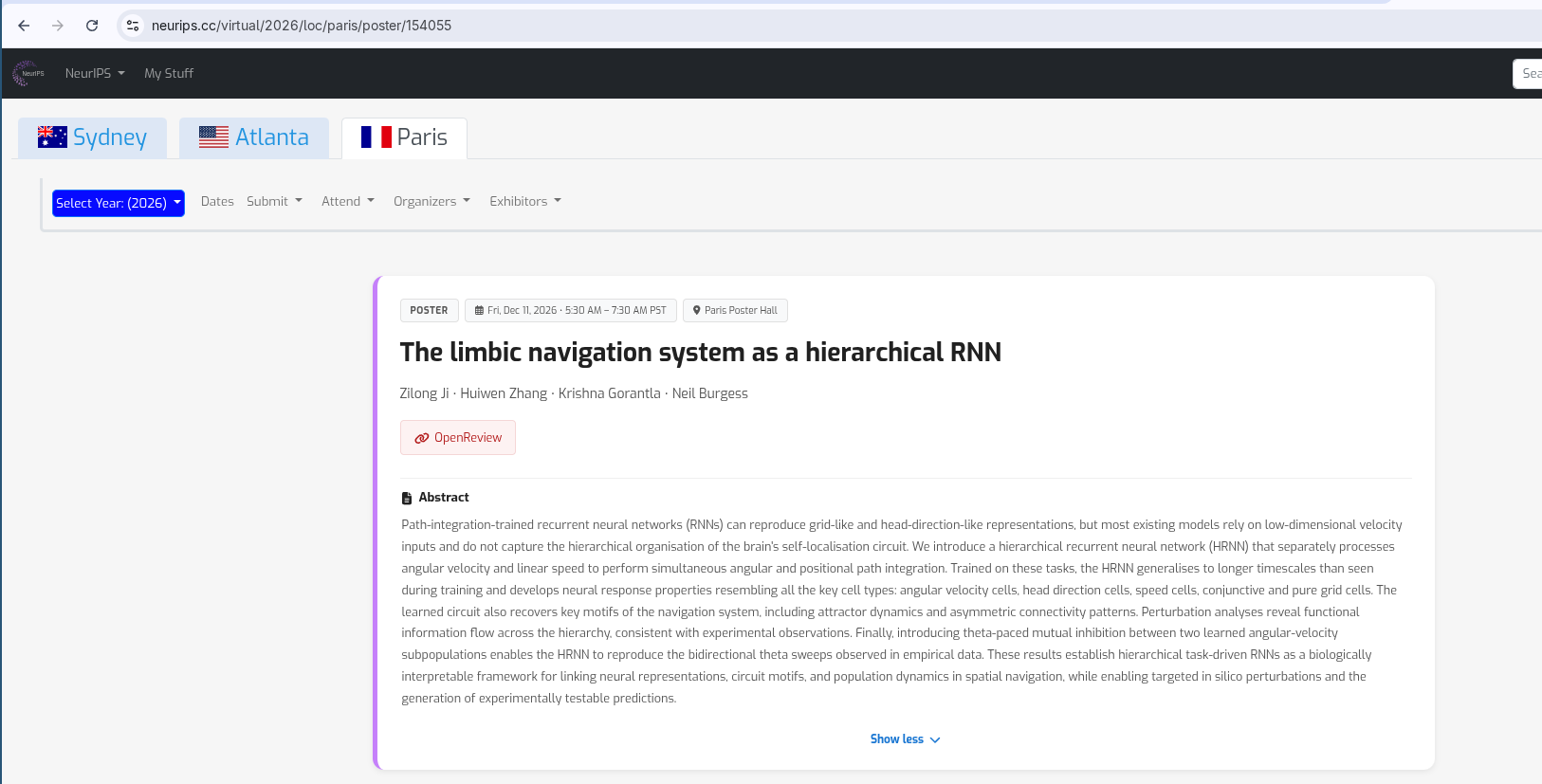The width and height of the screenshot is (1542, 784).
Task: Reload the page with the refresh icon
Action: (92, 26)
